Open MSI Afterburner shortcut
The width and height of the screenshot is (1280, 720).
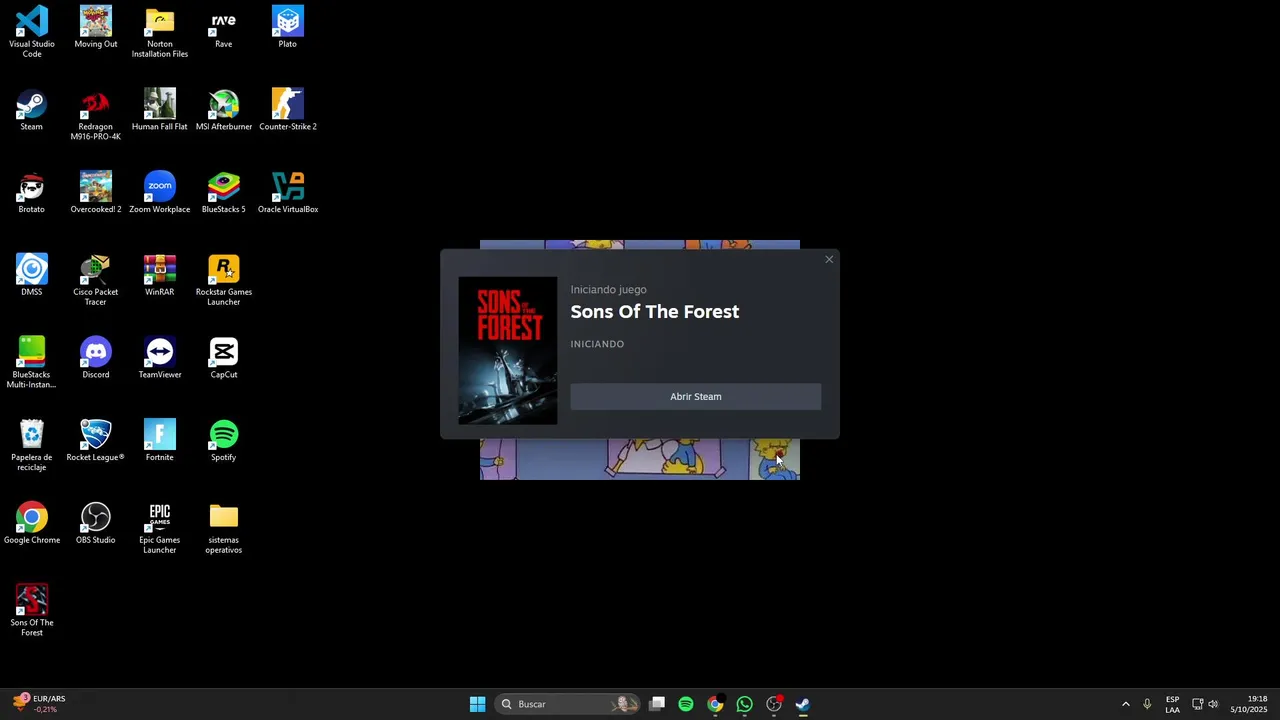(224, 110)
